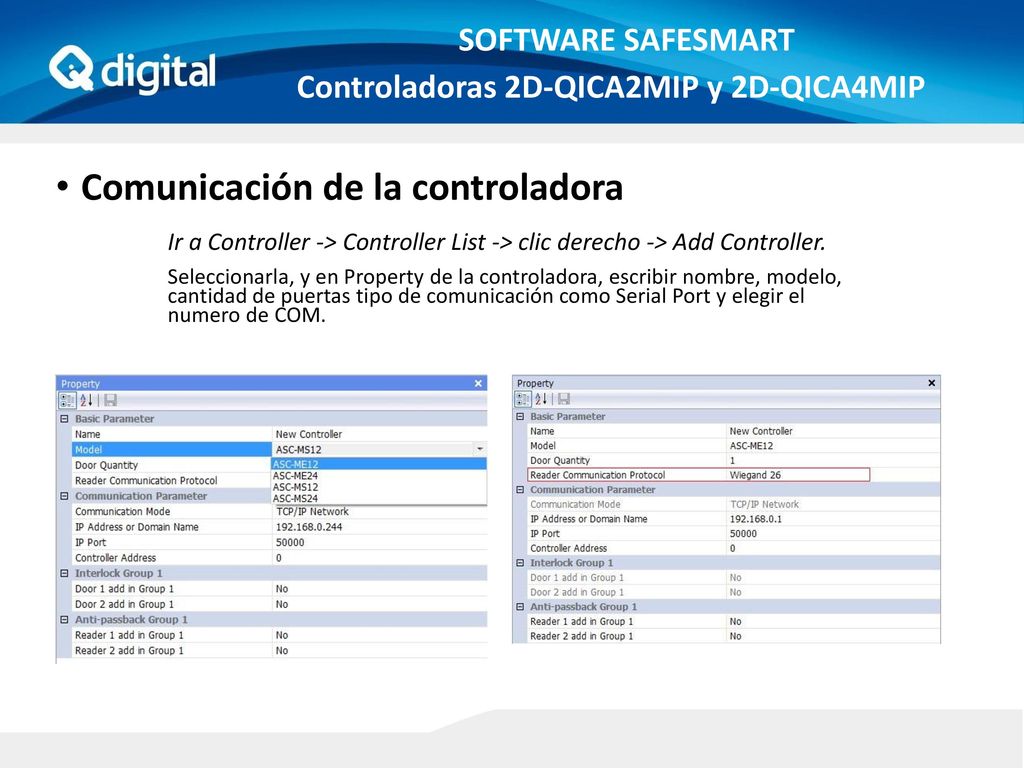Screen dimensions: 1024x768
Task: Collapse Basic Parameter group in left panel
Action: [65, 419]
